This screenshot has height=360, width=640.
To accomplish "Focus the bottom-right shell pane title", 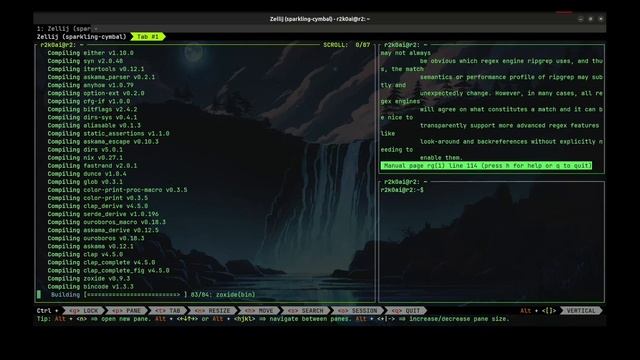I will (x=406, y=182).
